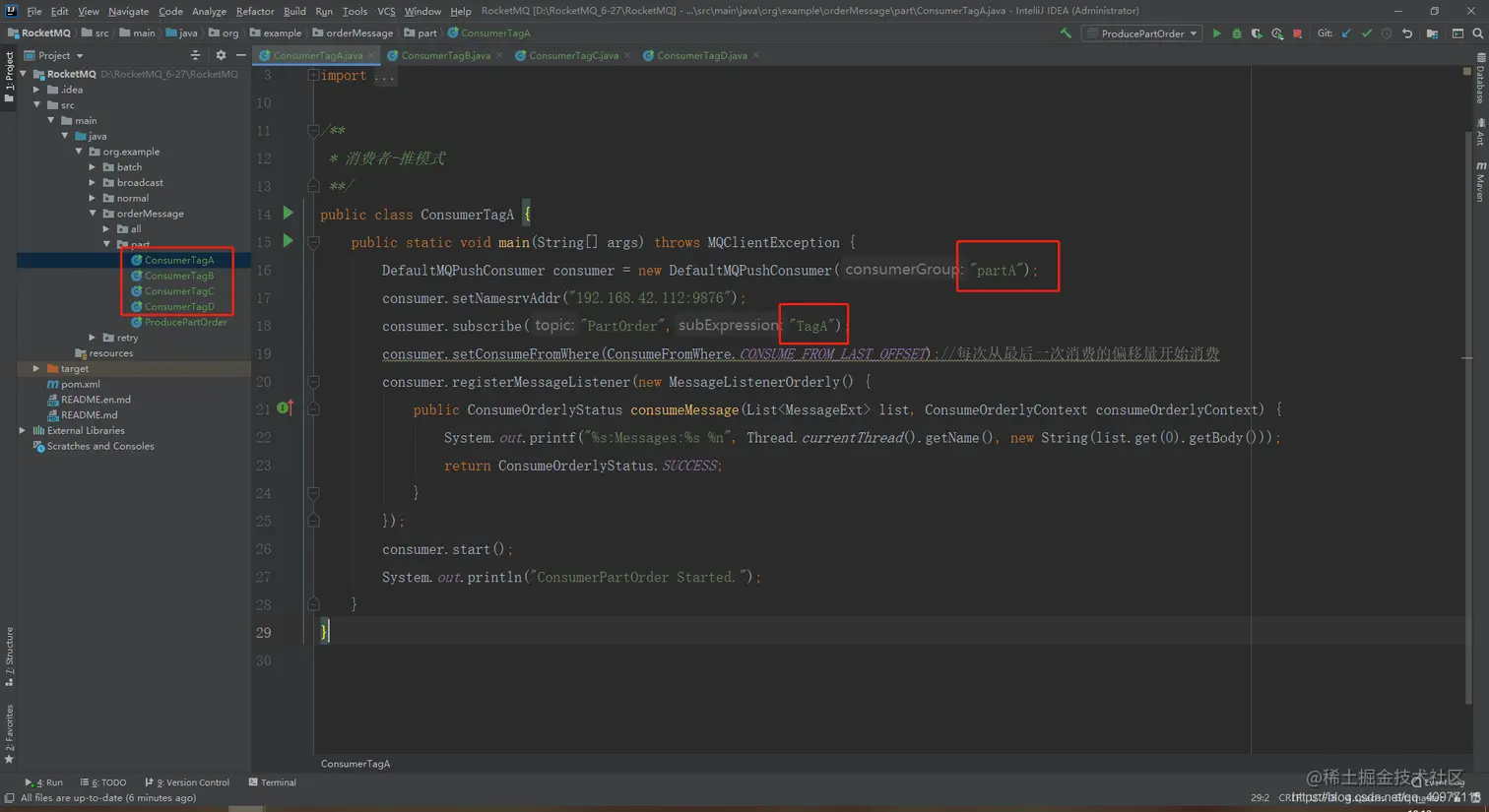Switch to ConsumerTagD.java tab
Viewport: 1489px width, 812px height.
(701, 55)
